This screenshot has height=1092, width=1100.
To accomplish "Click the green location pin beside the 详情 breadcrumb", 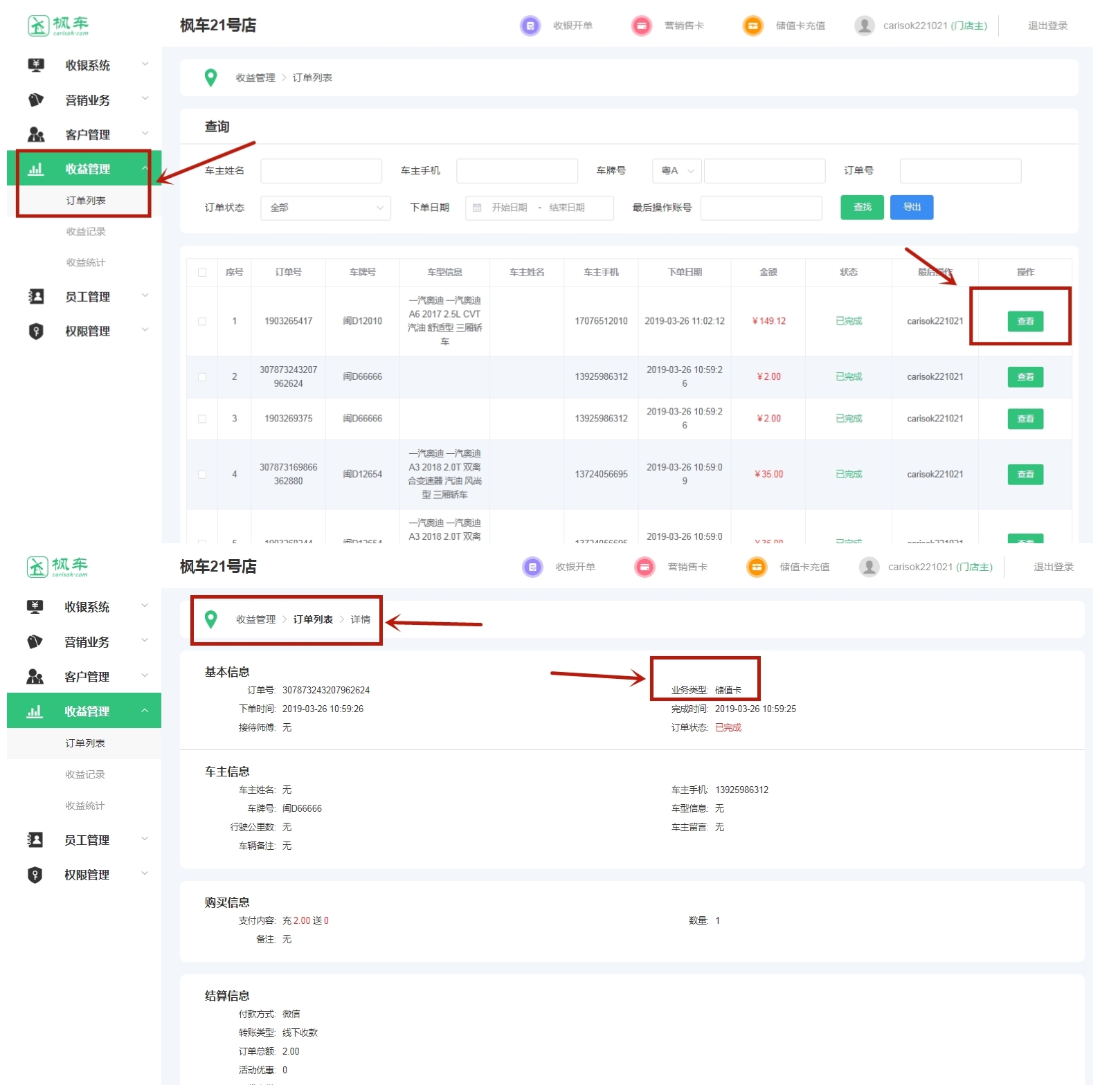I will point(211,619).
